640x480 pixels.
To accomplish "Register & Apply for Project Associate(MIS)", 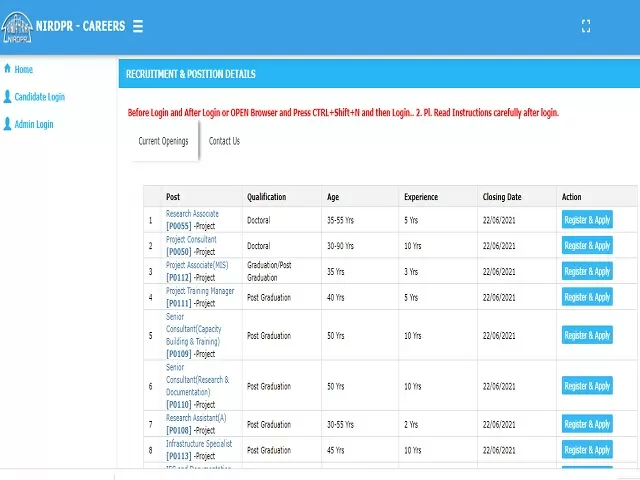I will pyautogui.click(x=587, y=272).
